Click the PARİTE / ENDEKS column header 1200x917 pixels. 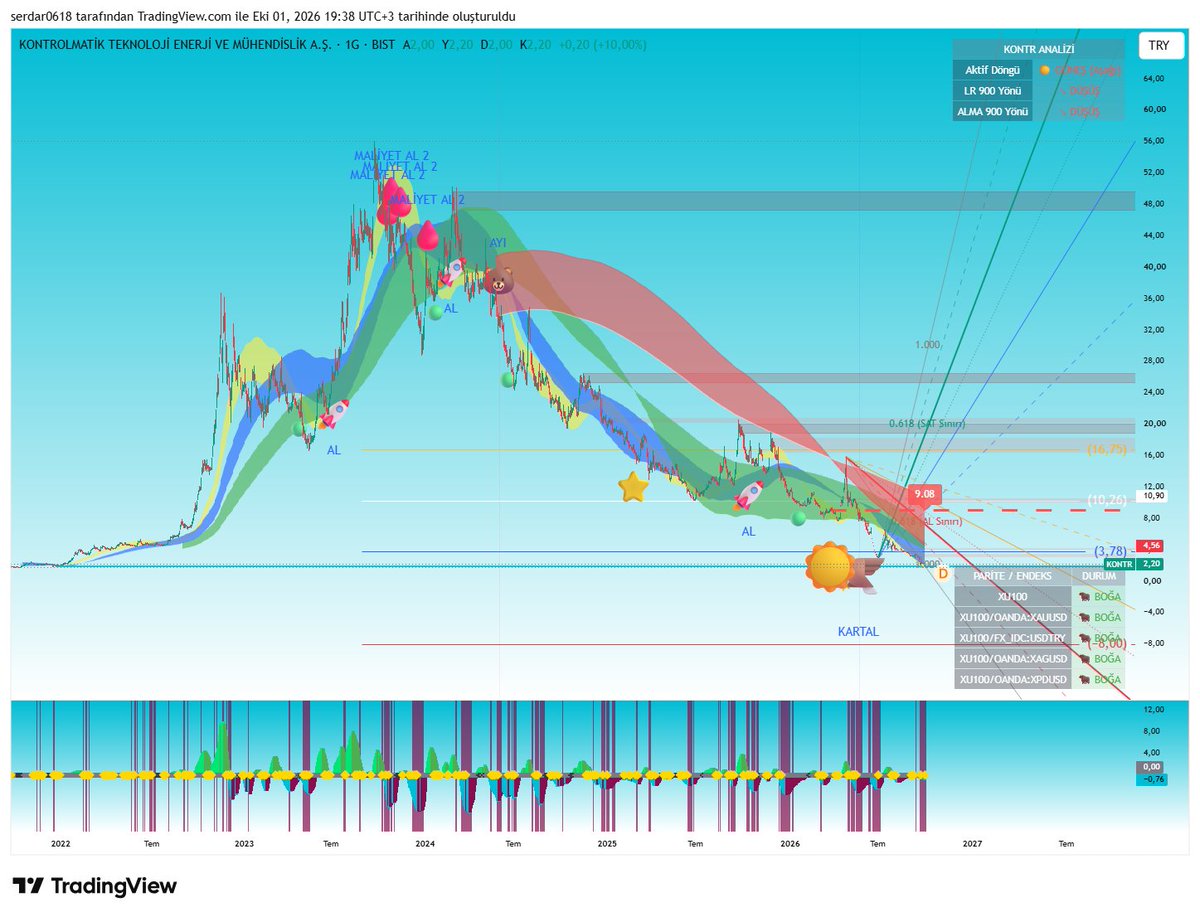tap(1012, 576)
